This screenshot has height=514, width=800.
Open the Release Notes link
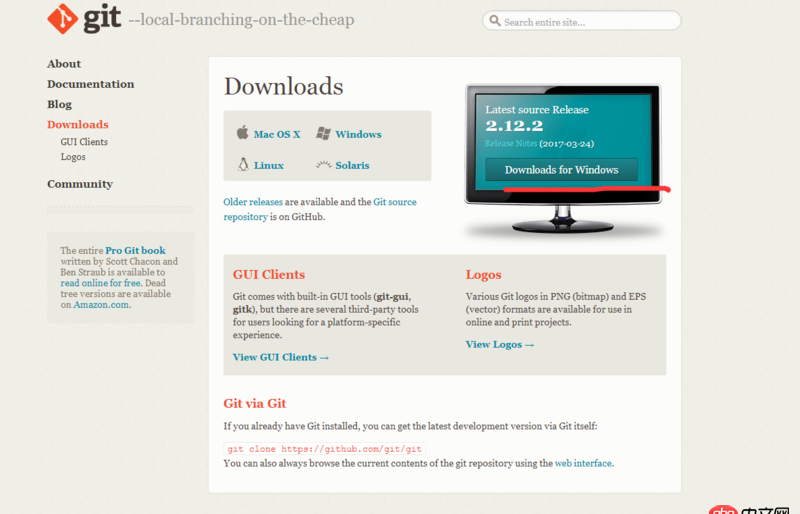[511, 143]
